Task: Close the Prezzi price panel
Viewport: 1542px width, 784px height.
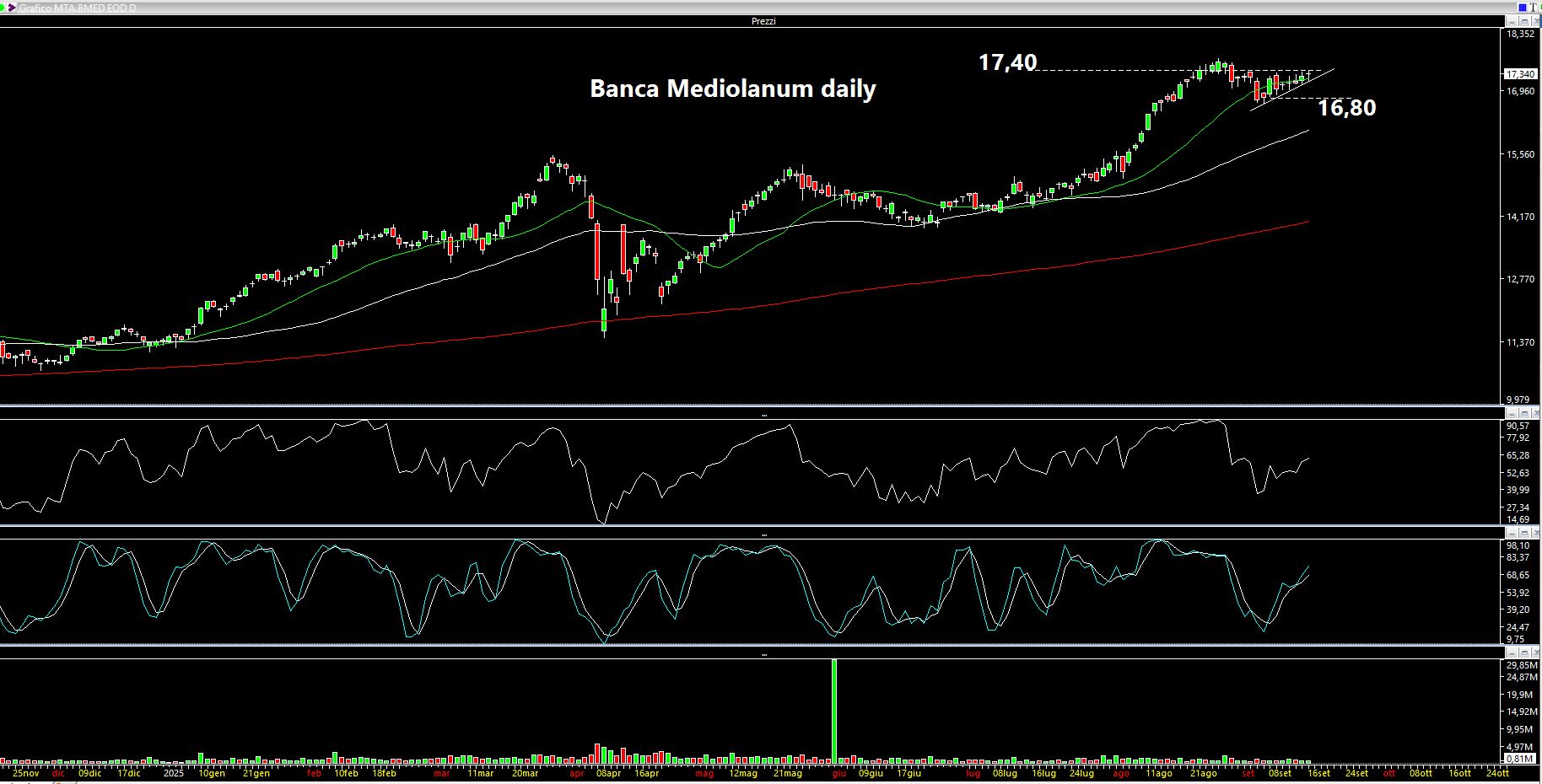Action: (1535, 21)
